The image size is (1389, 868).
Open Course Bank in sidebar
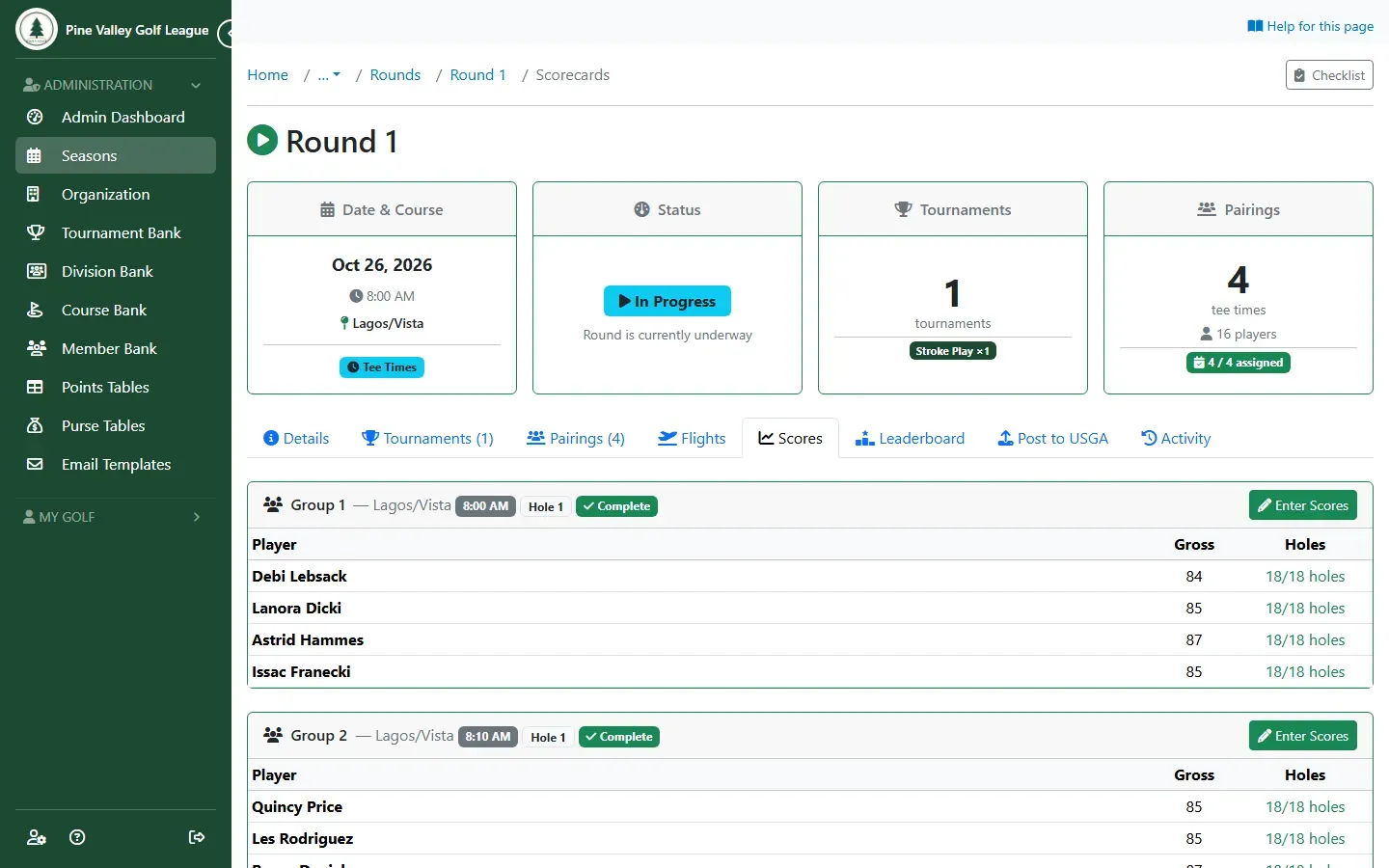(x=116, y=310)
